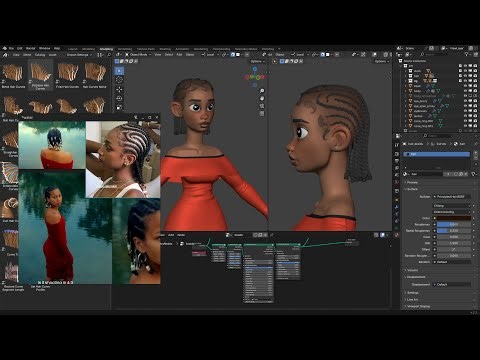Open the color parametrization dropdown below Chiang

[452, 212]
